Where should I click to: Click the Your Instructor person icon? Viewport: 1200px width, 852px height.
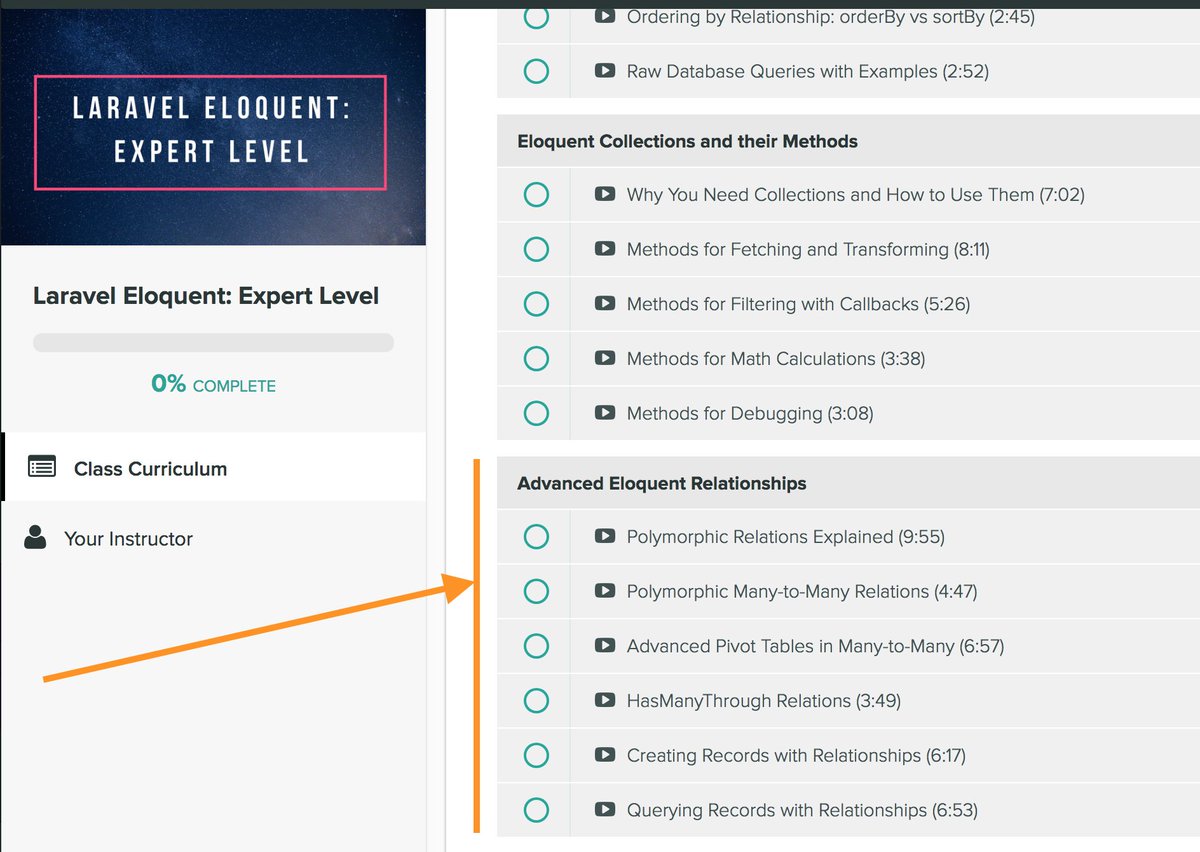click(35, 537)
